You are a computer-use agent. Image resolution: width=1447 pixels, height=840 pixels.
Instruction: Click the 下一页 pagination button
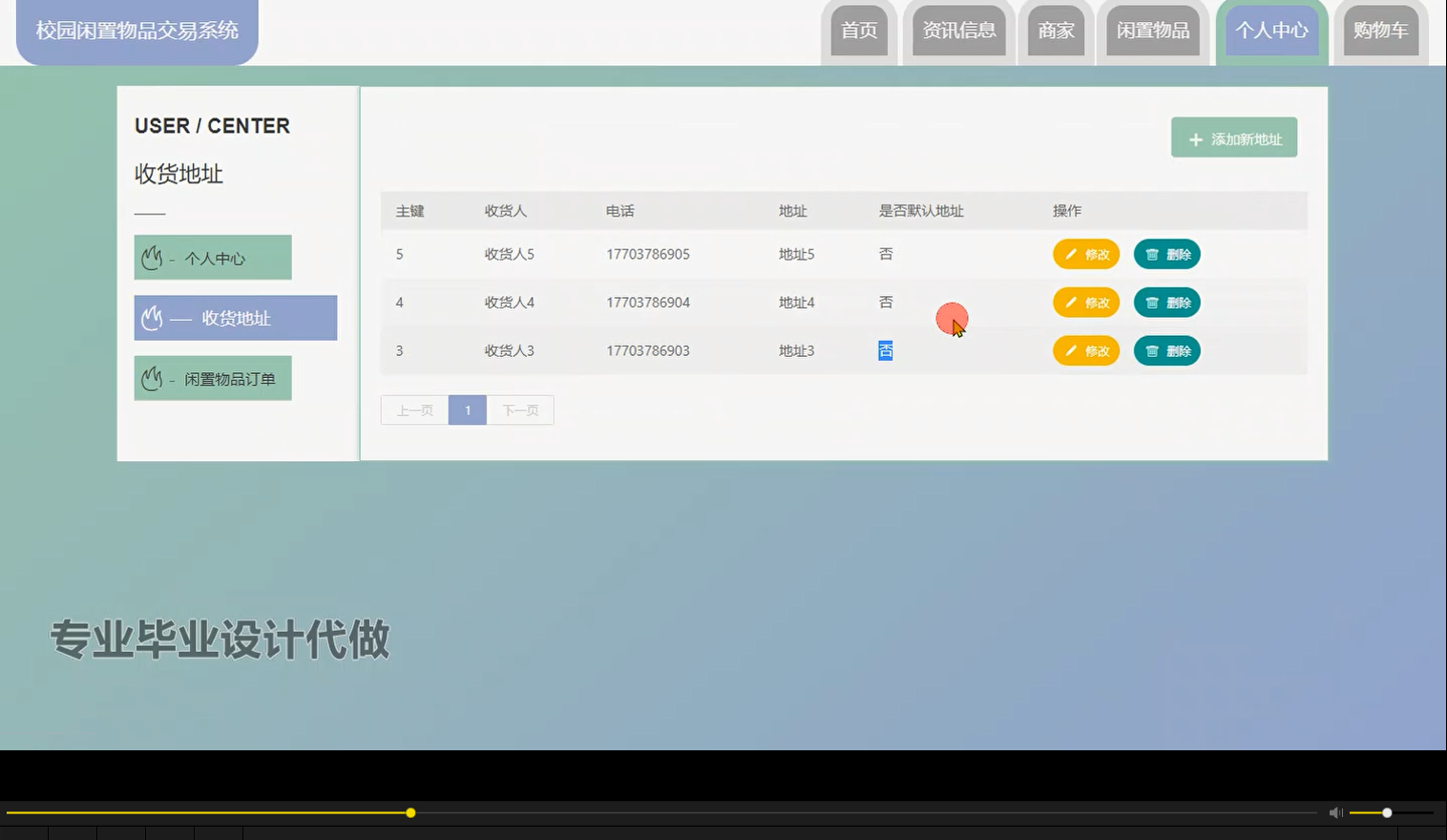click(520, 409)
